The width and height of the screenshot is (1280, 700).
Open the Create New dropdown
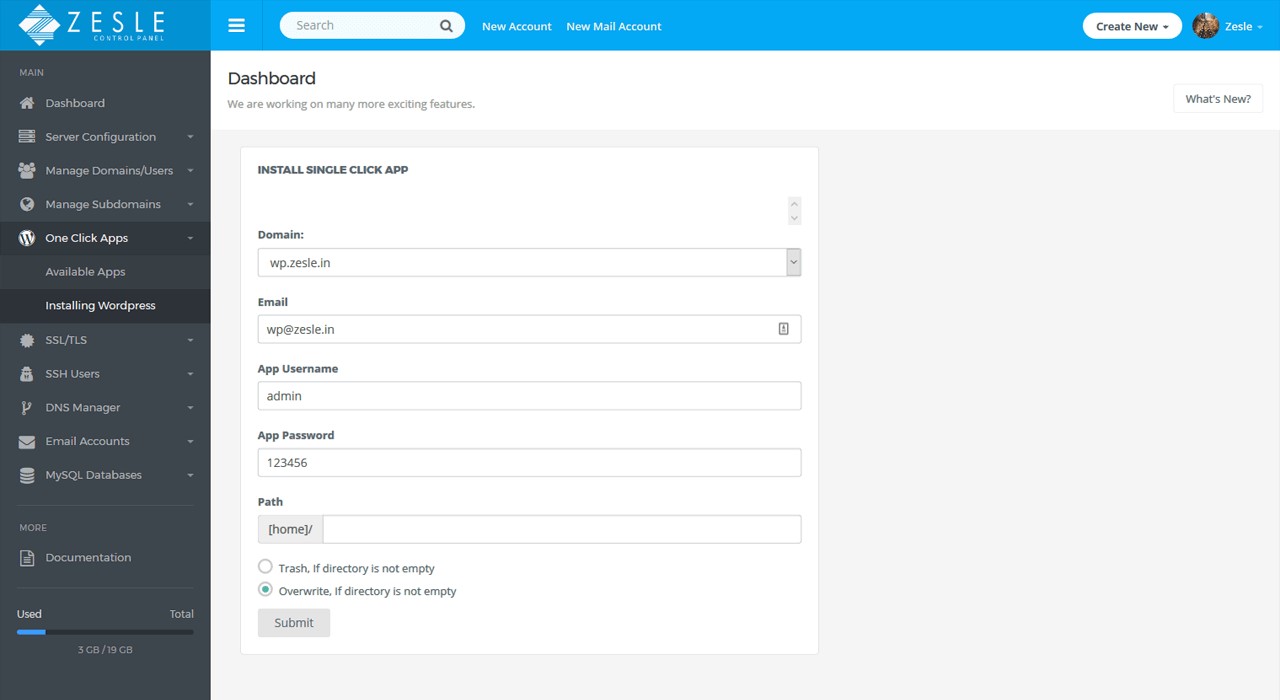coord(1131,26)
